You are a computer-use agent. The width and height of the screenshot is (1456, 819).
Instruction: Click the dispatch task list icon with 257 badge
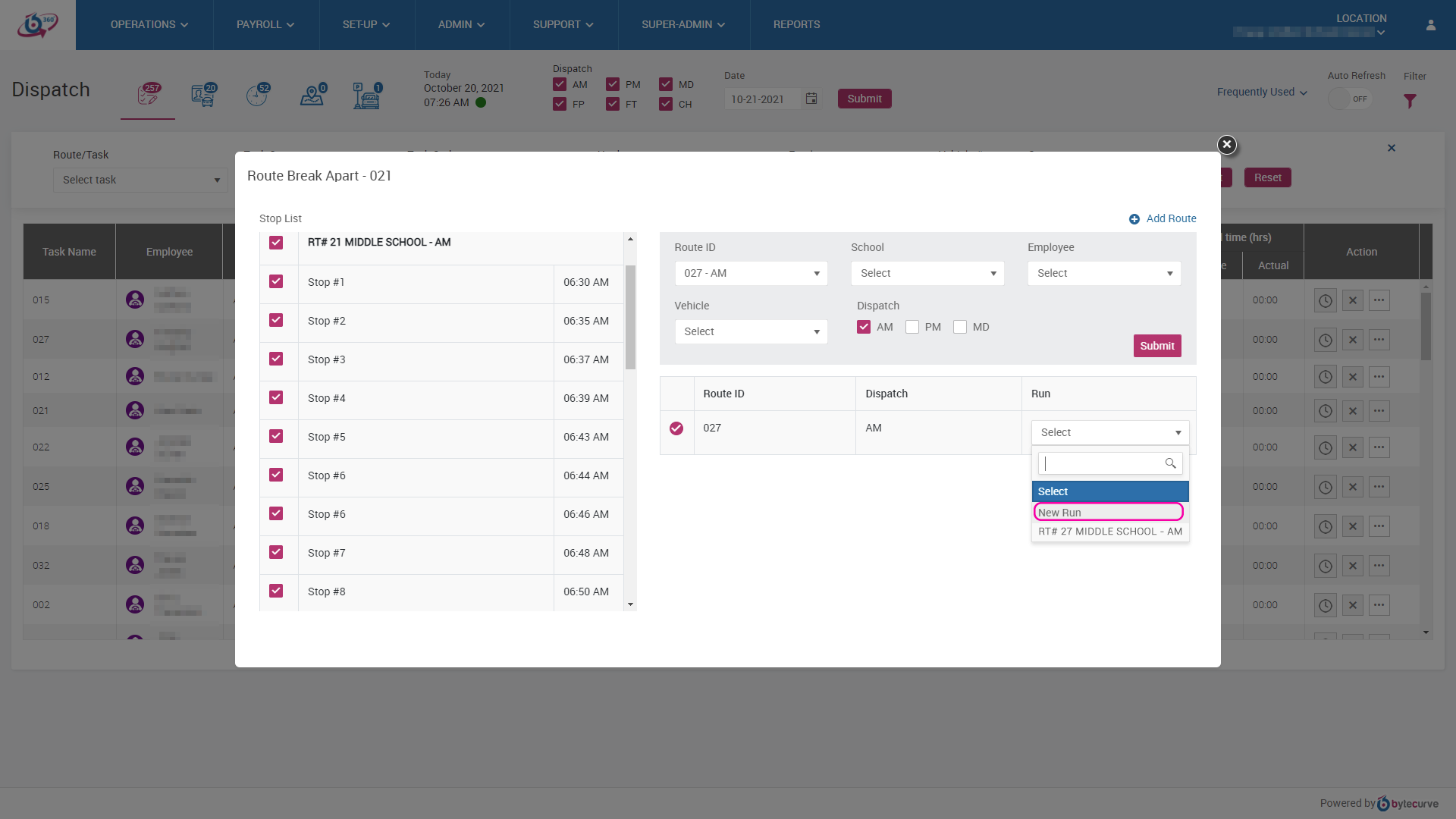coord(148,96)
